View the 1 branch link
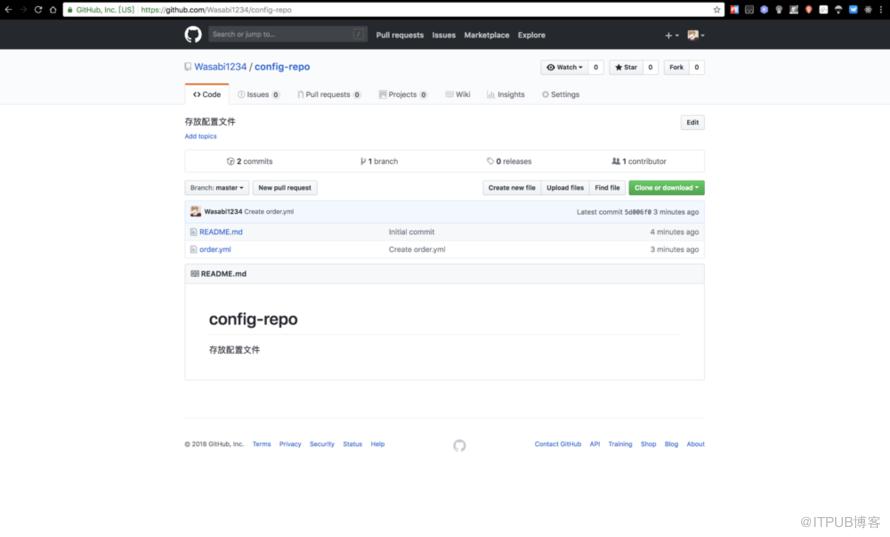Screen dimensions: 890x537 pyautogui.click(x=379, y=161)
